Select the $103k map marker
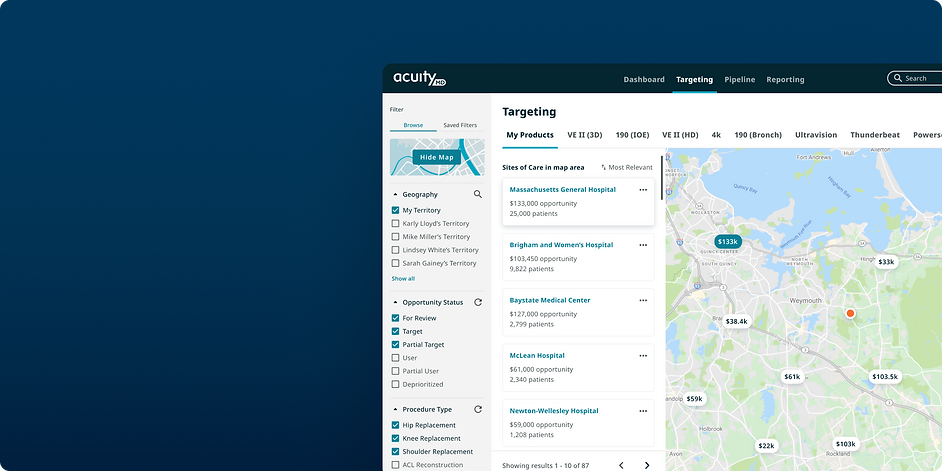The image size is (942, 471). [845, 444]
